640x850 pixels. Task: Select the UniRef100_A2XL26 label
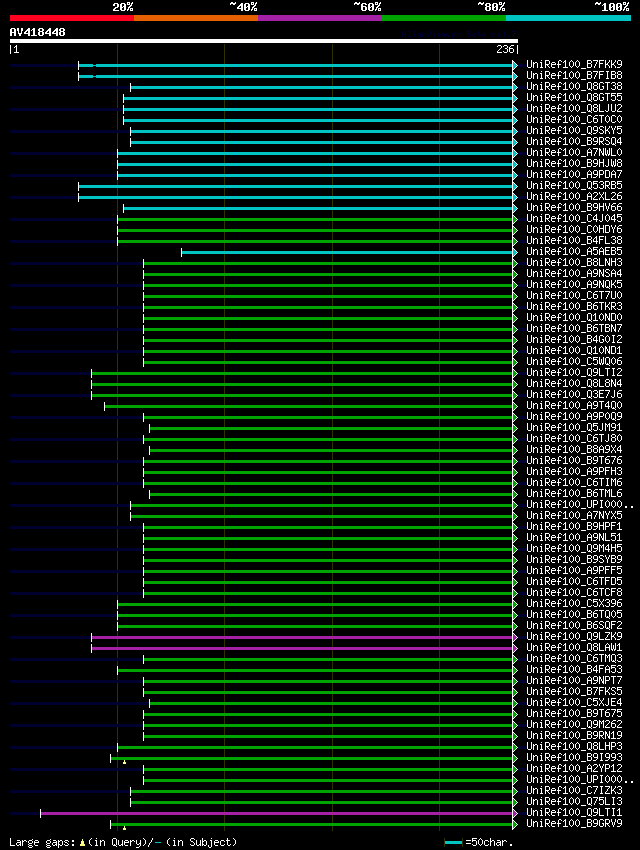tap(574, 196)
